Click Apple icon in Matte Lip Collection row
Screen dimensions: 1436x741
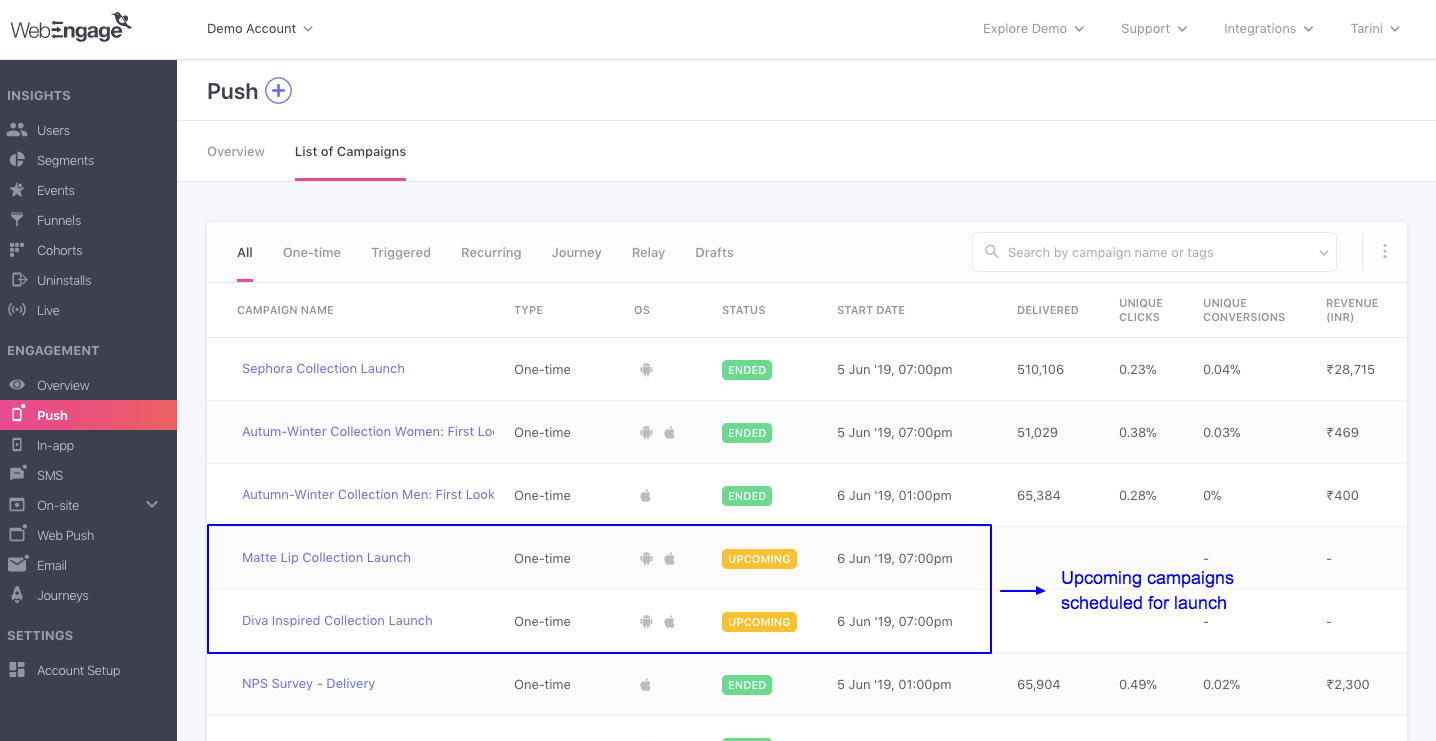point(670,558)
